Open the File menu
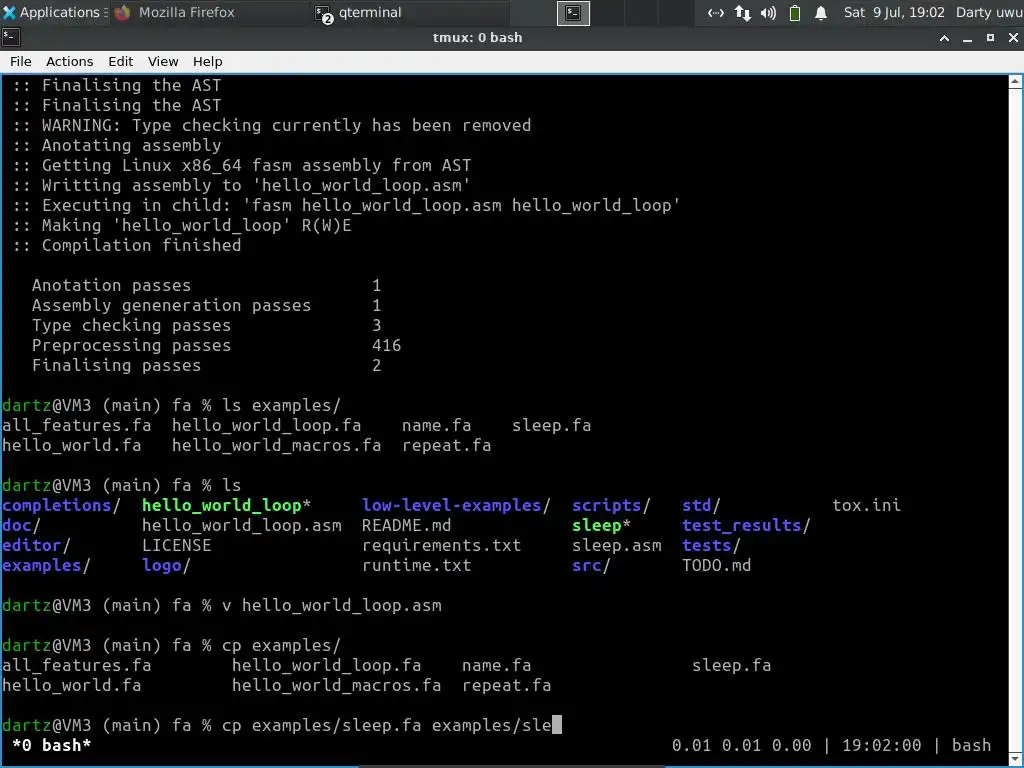Viewport: 1024px width, 768px height. (x=21, y=61)
